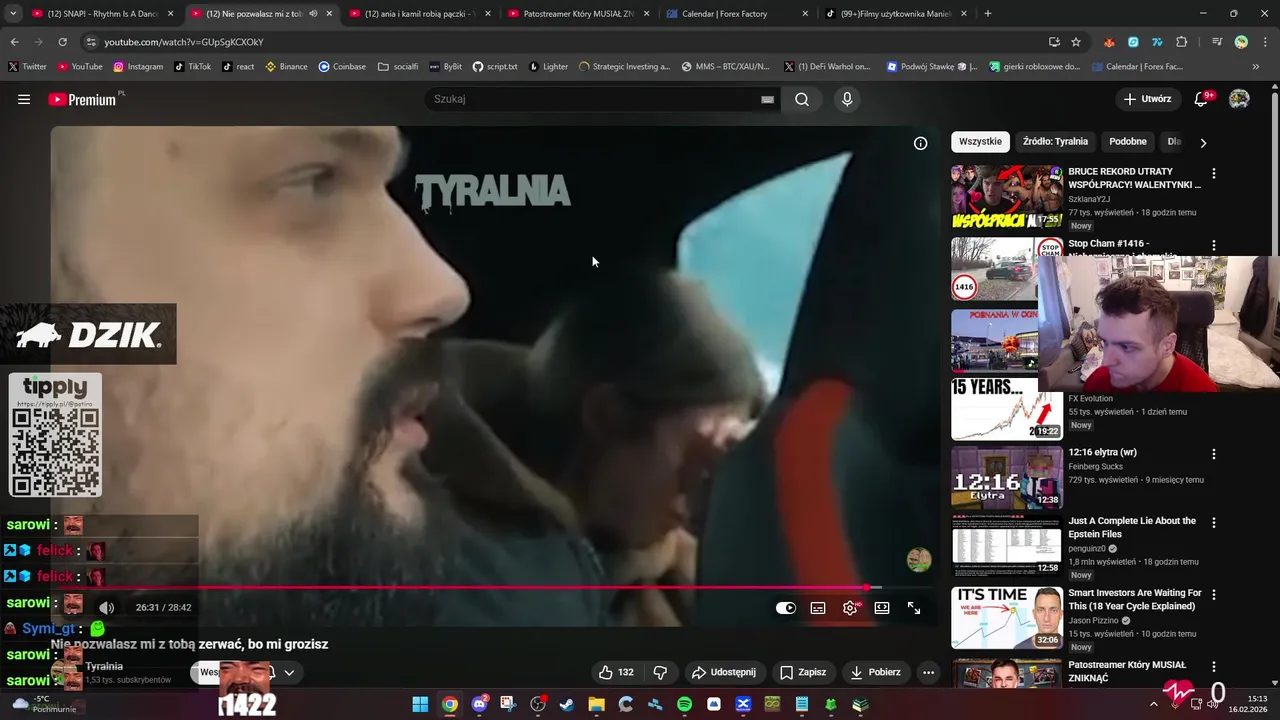Screen dimensions: 1280x720
Task: Open Steam from the taskbar
Action: 567,704
